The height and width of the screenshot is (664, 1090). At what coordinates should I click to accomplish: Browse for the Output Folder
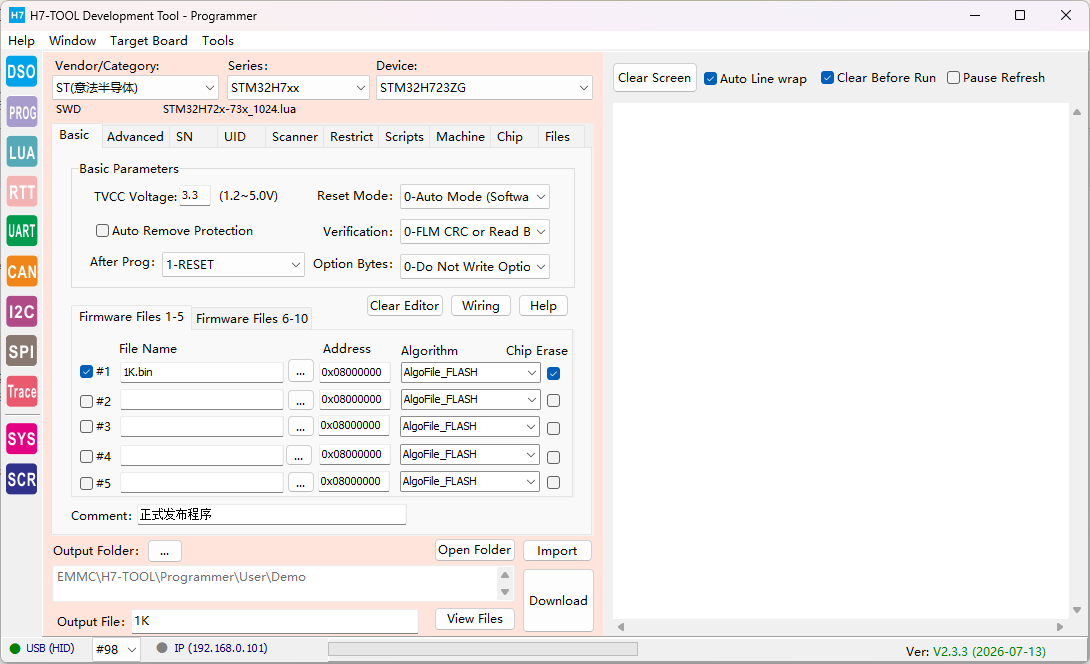[x=165, y=551]
